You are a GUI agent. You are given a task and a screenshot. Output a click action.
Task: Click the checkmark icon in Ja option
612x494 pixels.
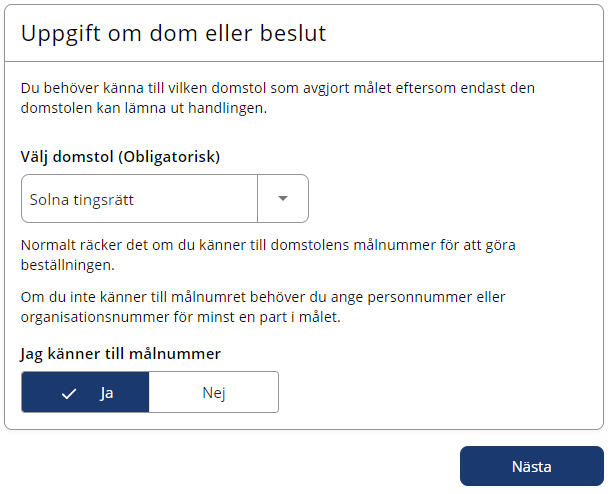point(69,393)
